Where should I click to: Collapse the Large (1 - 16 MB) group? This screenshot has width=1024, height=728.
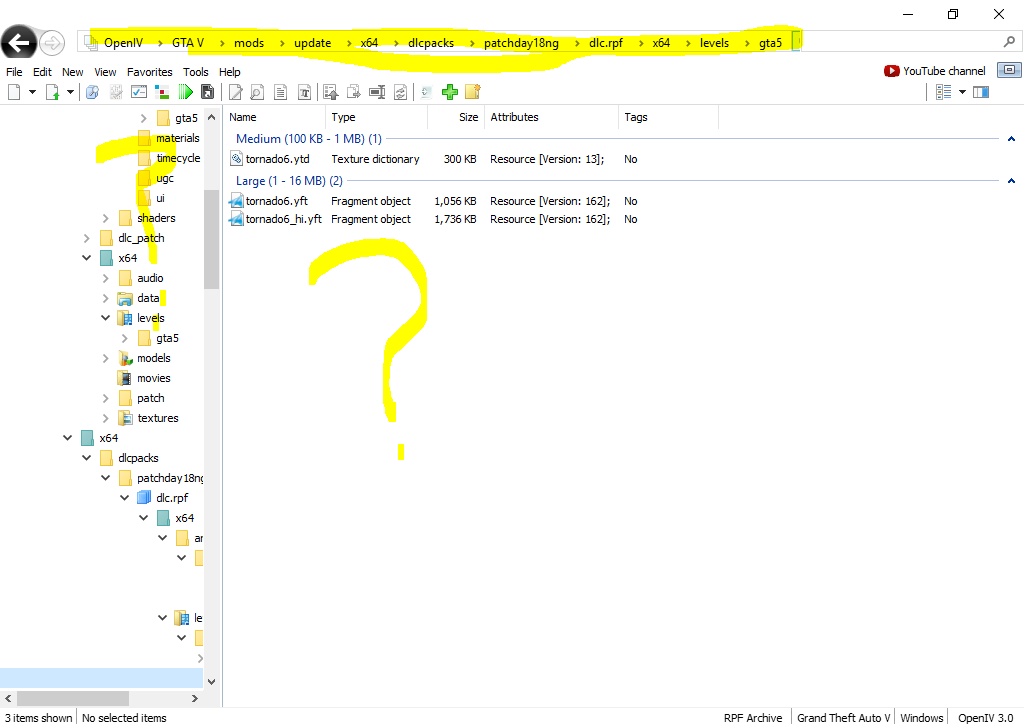1011,181
